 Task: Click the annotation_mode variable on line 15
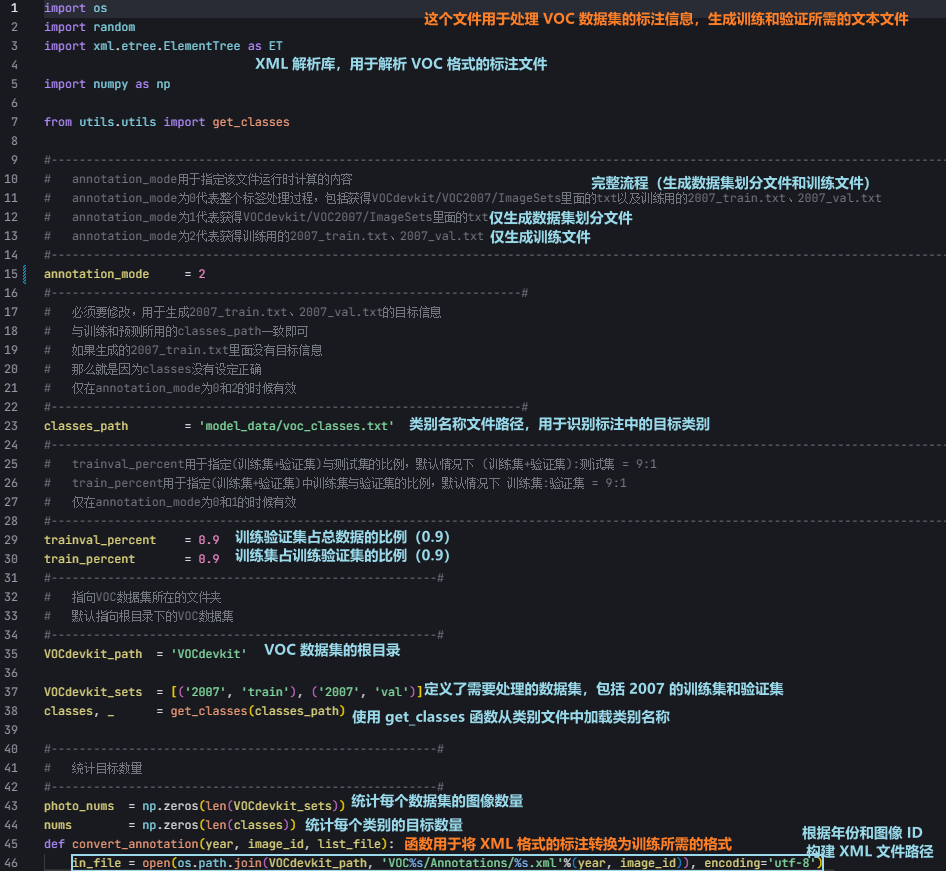click(x=95, y=273)
